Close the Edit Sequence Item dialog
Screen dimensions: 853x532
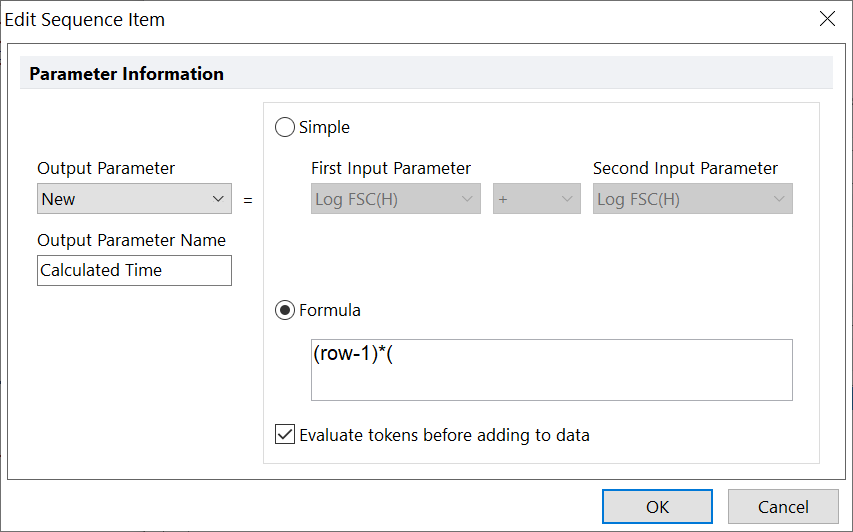[x=827, y=19]
